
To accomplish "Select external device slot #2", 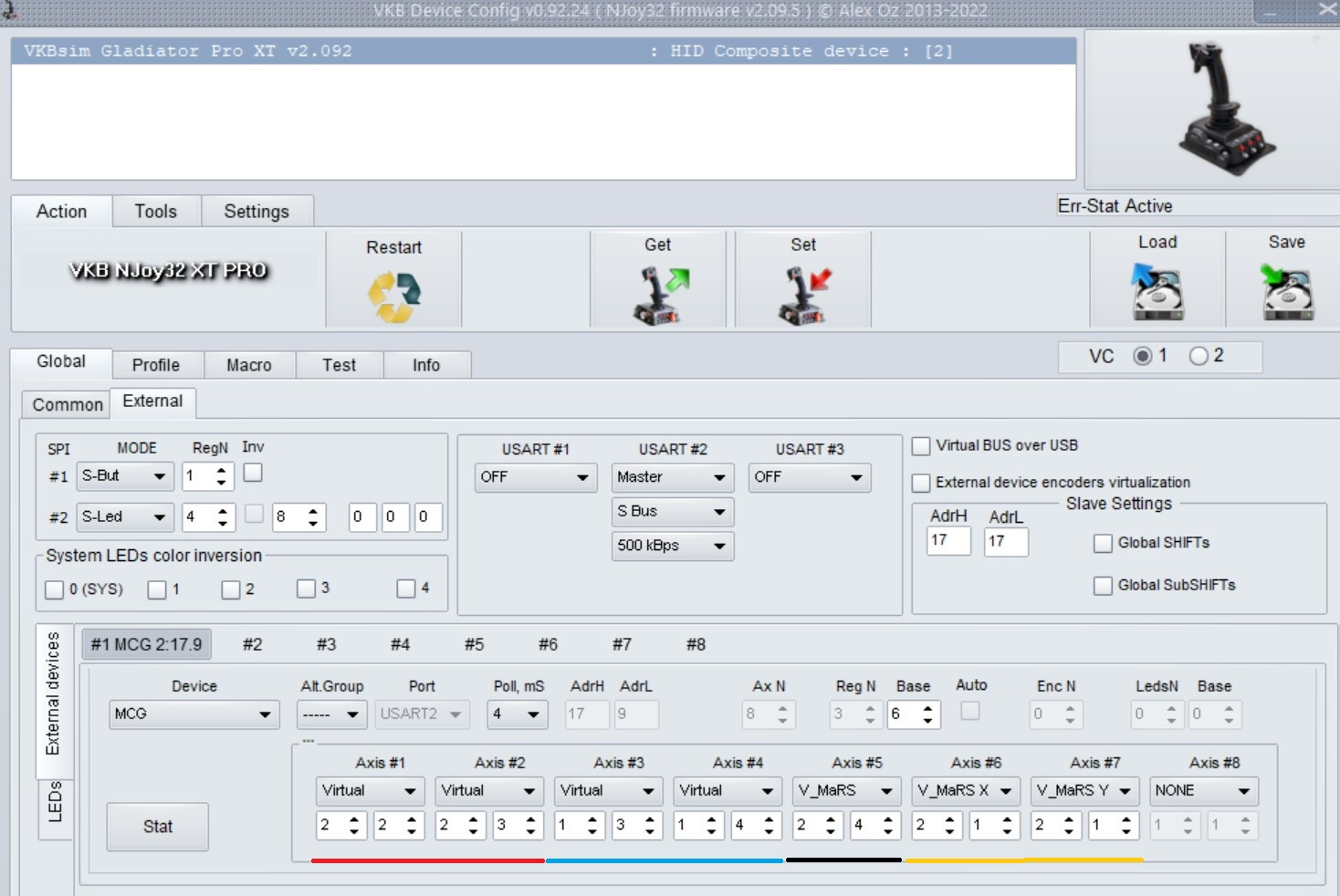I will pyautogui.click(x=253, y=645).
